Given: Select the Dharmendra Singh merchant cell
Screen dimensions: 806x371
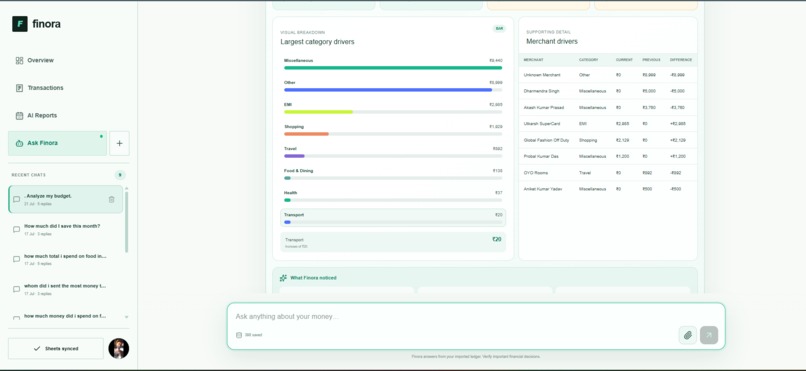Looking at the screenshot, I should tap(542, 91).
